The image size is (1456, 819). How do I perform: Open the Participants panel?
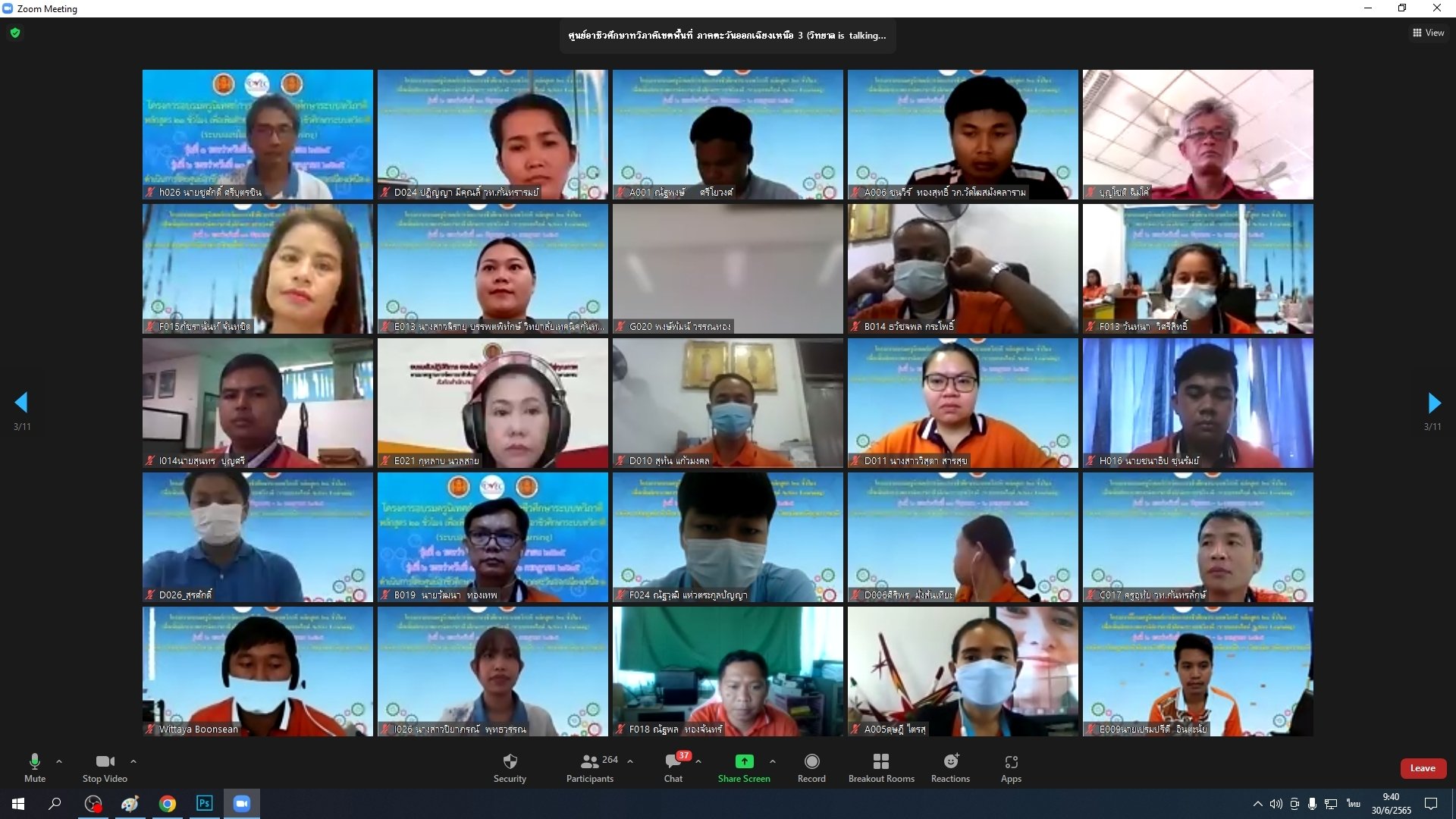[x=590, y=767]
